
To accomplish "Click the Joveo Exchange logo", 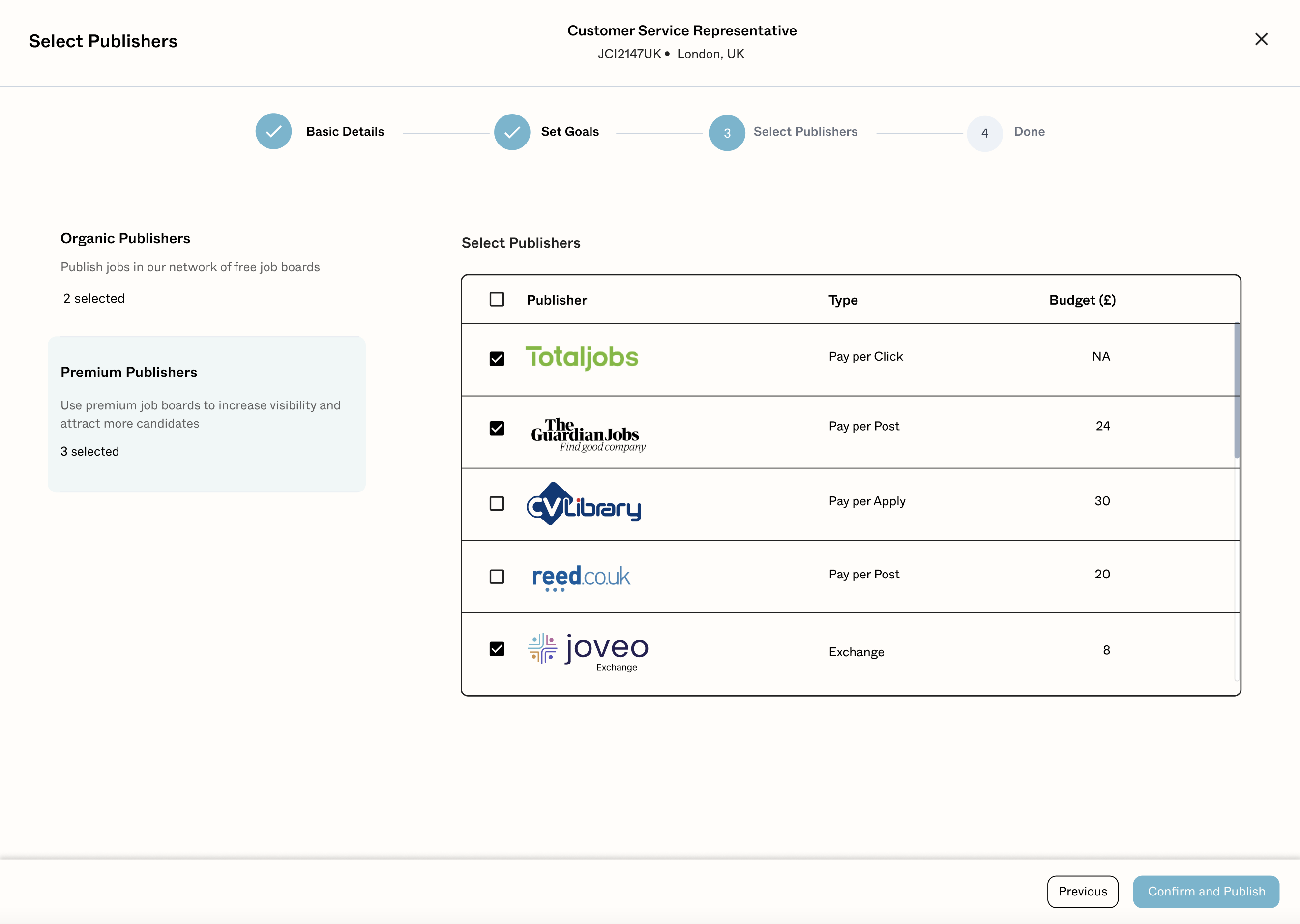I will 588,651.
